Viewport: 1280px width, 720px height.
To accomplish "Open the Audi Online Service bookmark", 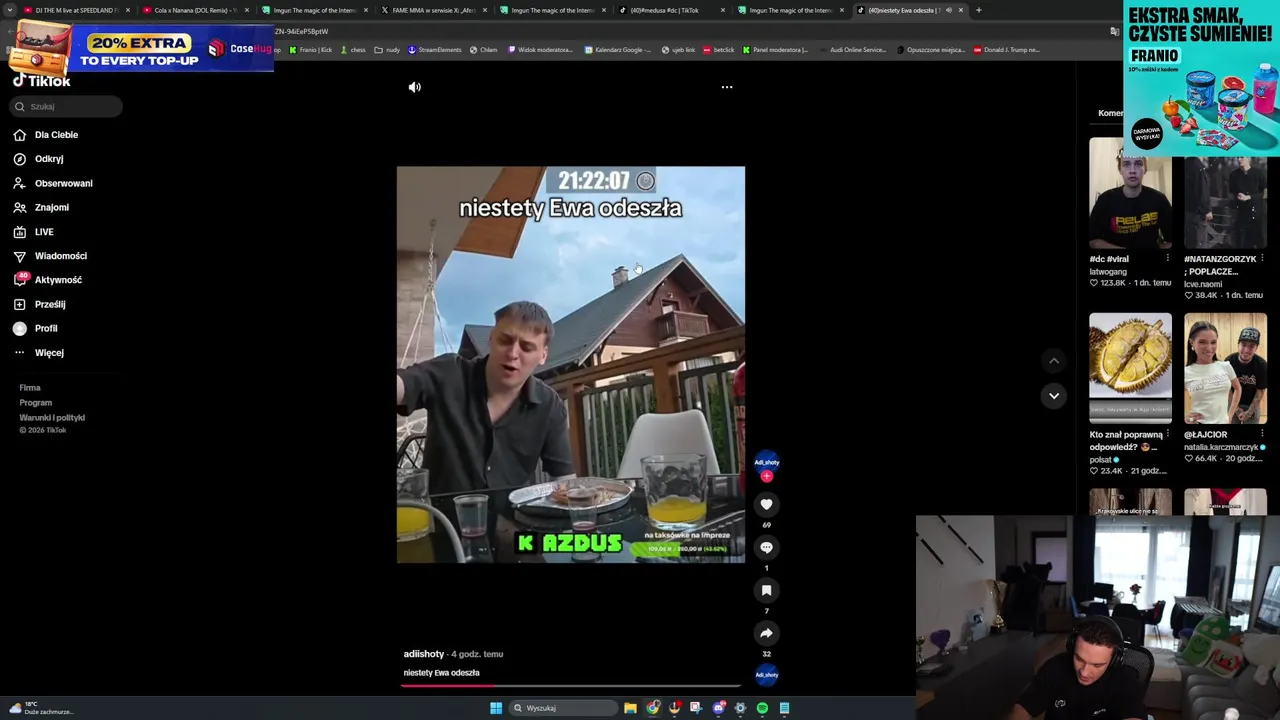I will pos(852,50).
